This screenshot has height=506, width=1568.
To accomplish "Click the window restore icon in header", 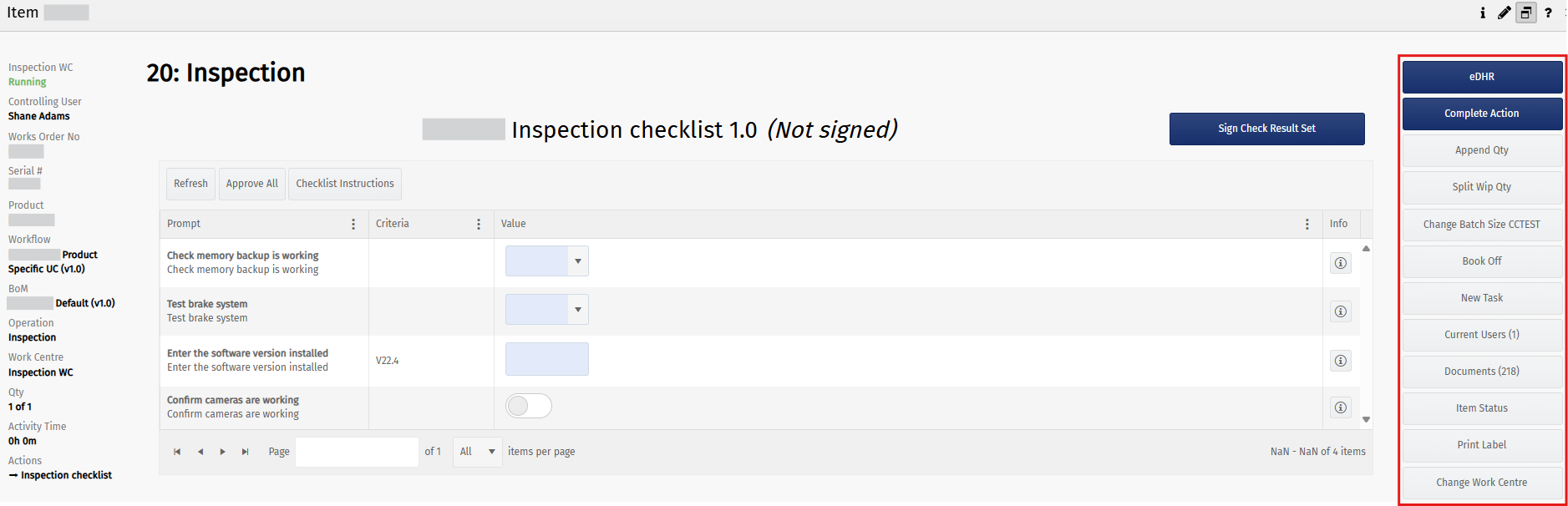I will click(1526, 13).
